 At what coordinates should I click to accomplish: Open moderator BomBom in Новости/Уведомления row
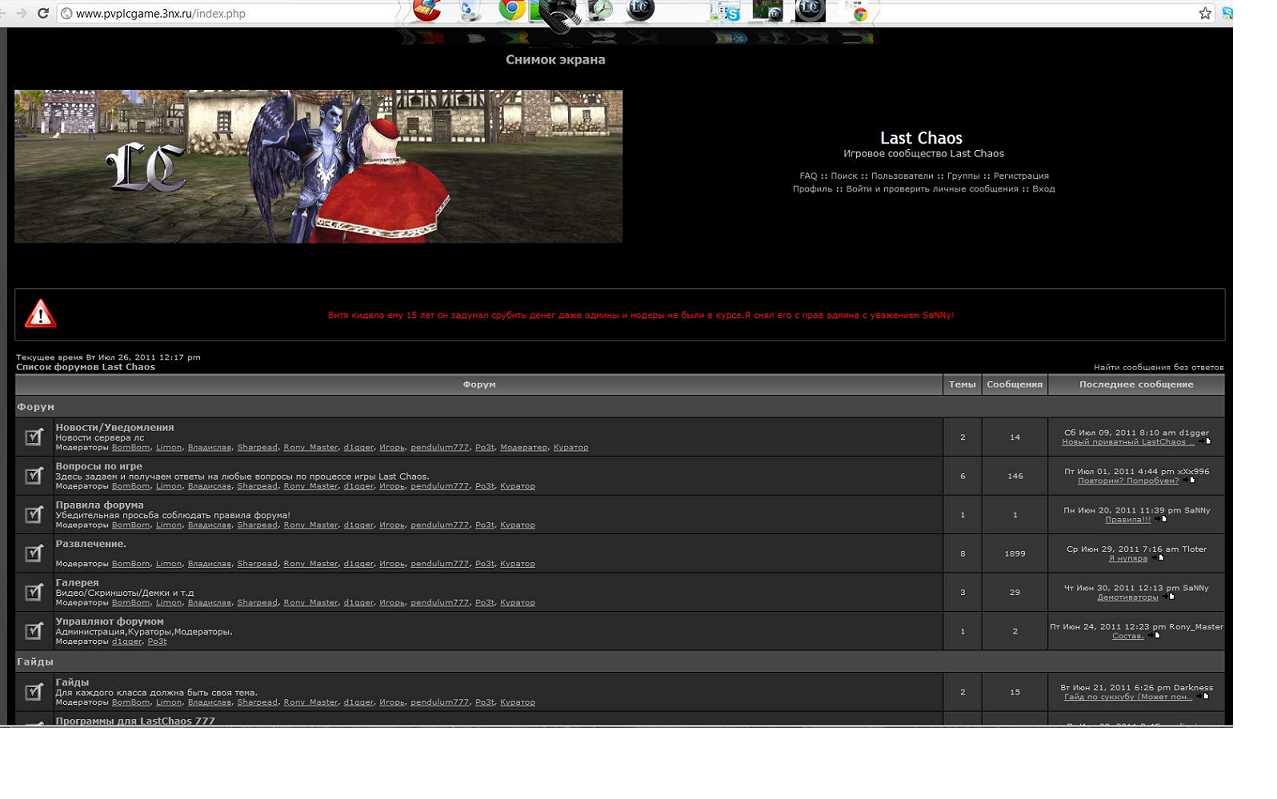click(x=130, y=448)
